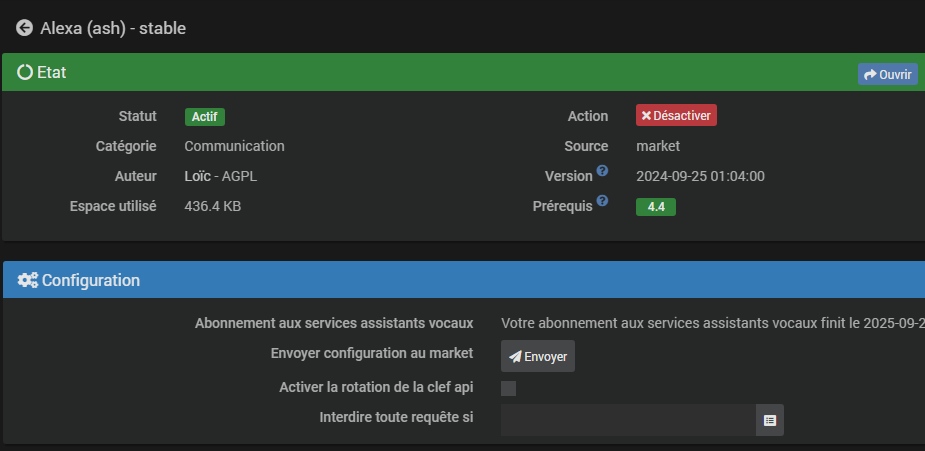Enable the API key rotation checkbox
Screen dimensions: 925x451
coord(508,389)
